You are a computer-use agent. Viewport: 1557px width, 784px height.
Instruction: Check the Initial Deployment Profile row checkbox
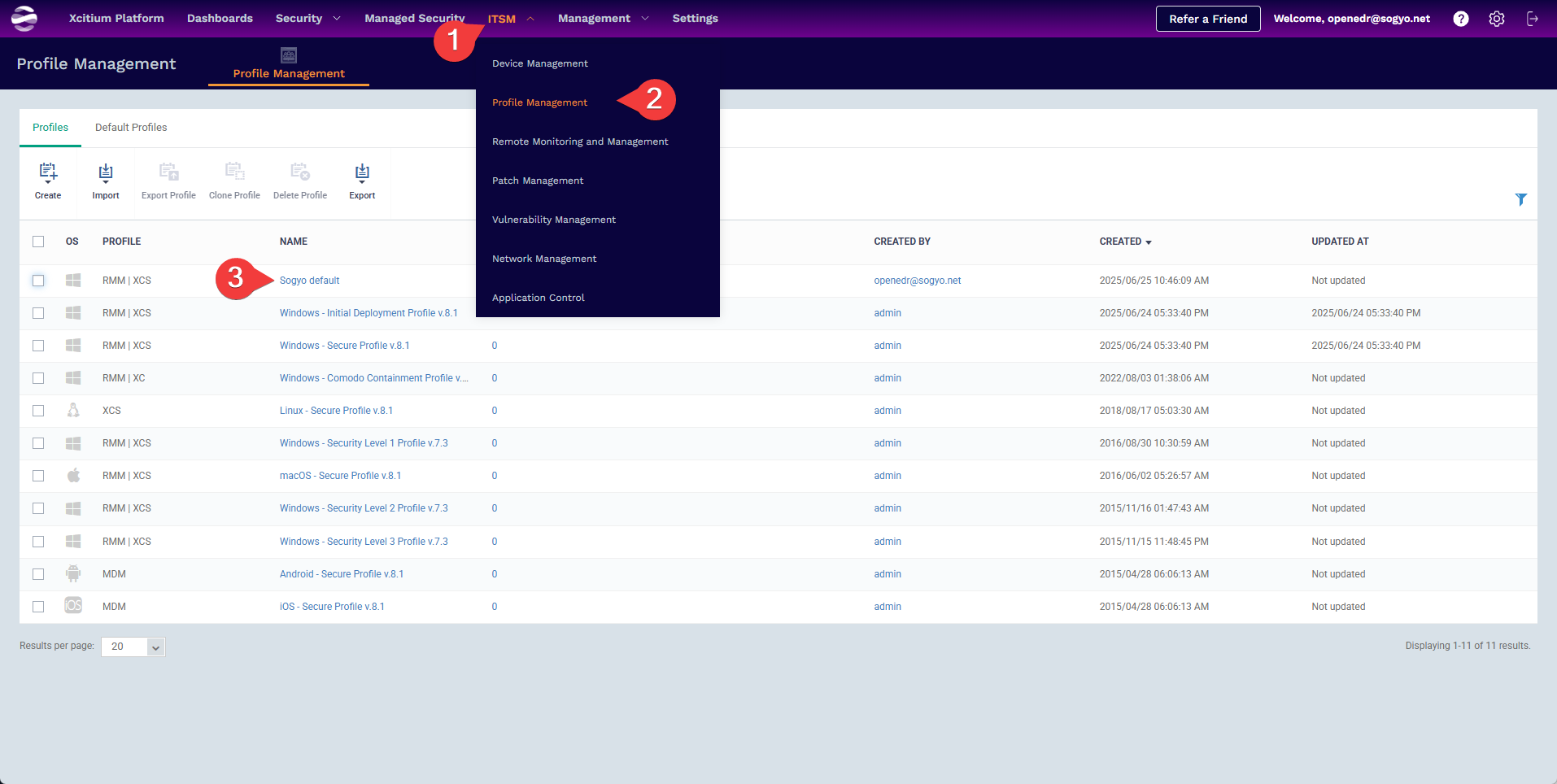tap(38, 313)
